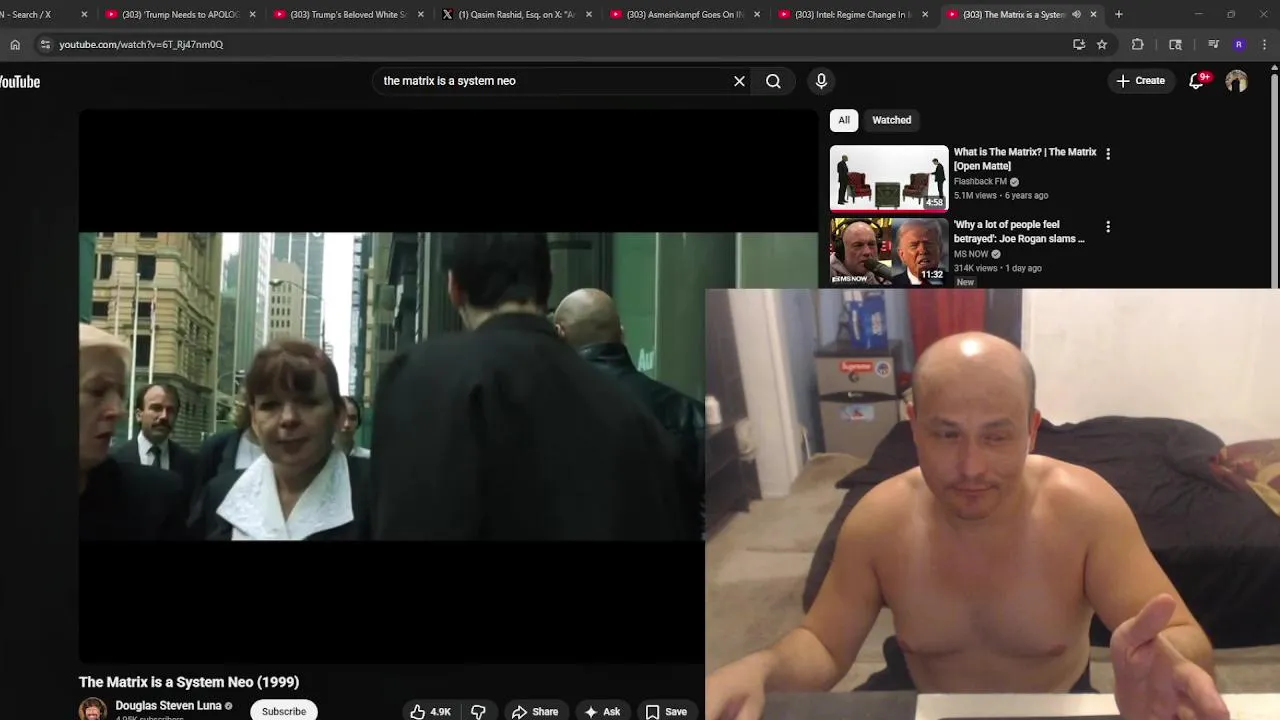Image resolution: width=1280 pixels, height=720 pixels.
Task: Go to the YouTube home logo
Action: pos(19,82)
